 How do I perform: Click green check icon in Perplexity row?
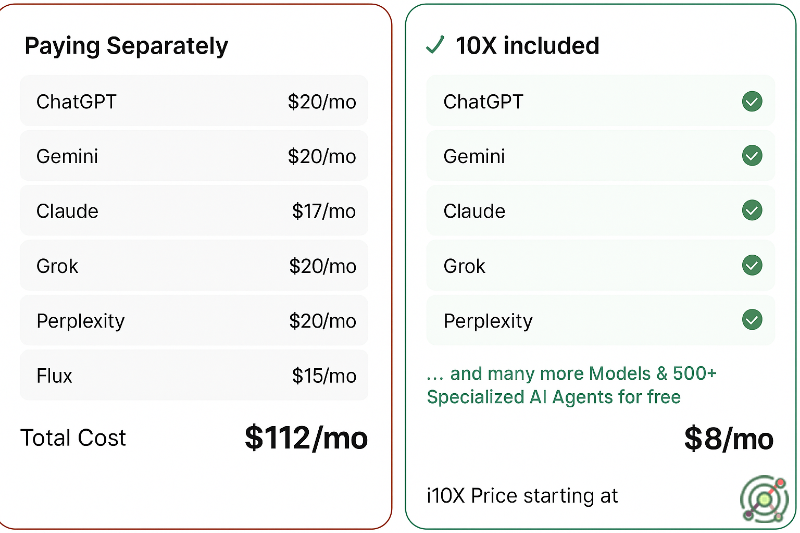[x=752, y=321]
